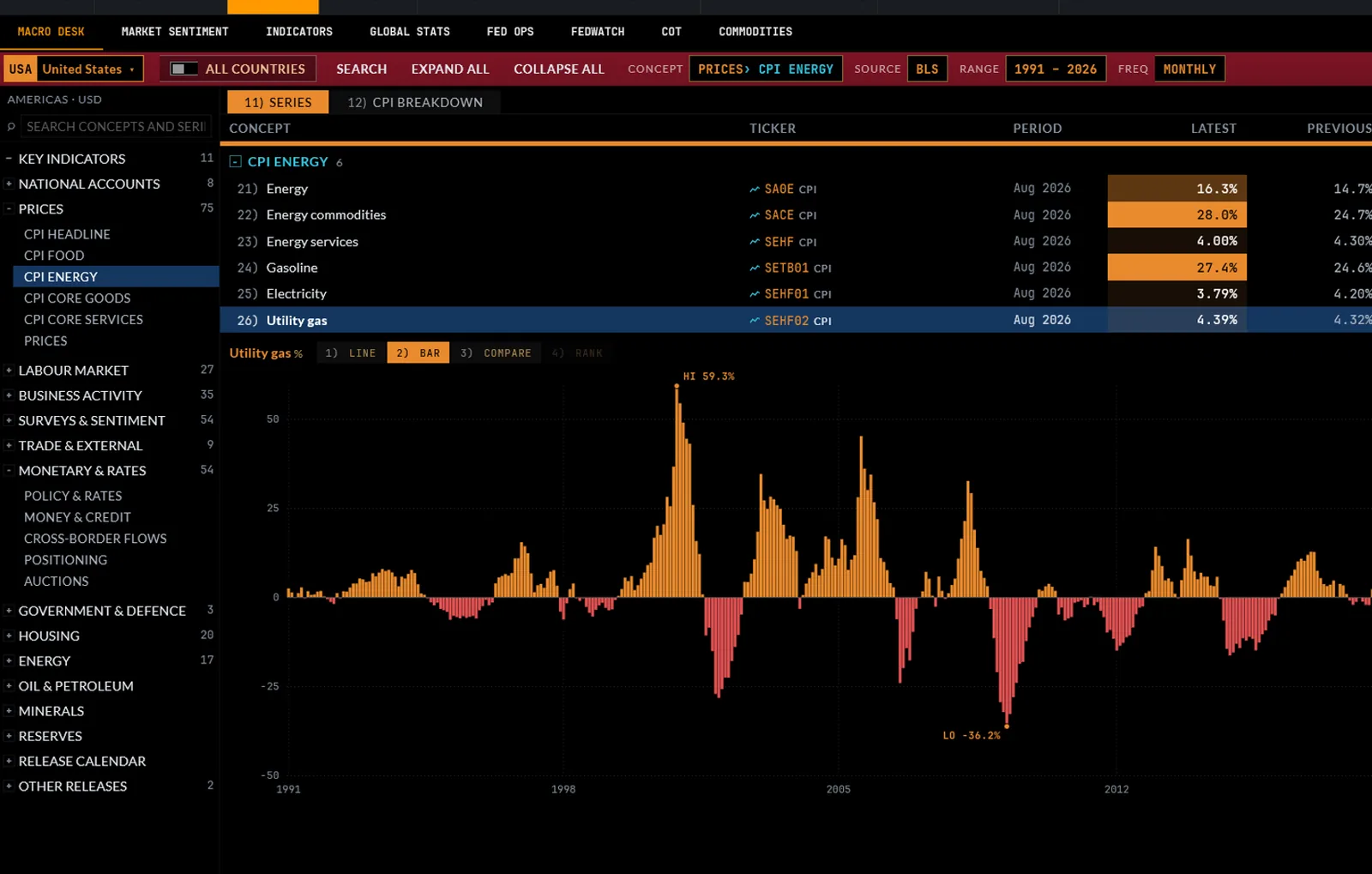The height and width of the screenshot is (874, 1372).
Task: Click the chart icon beside SEHF02 ticker
Action: (755, 321)
